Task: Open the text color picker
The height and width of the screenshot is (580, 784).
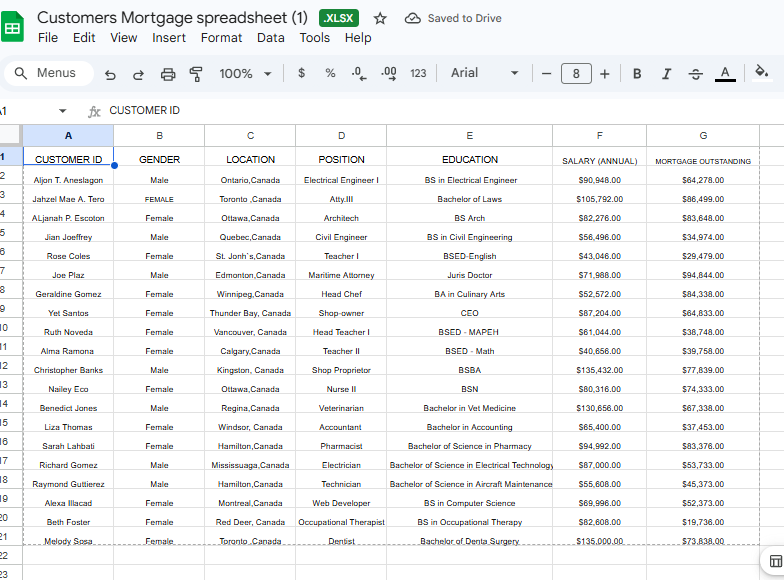Action: click(x=725, y=74)
